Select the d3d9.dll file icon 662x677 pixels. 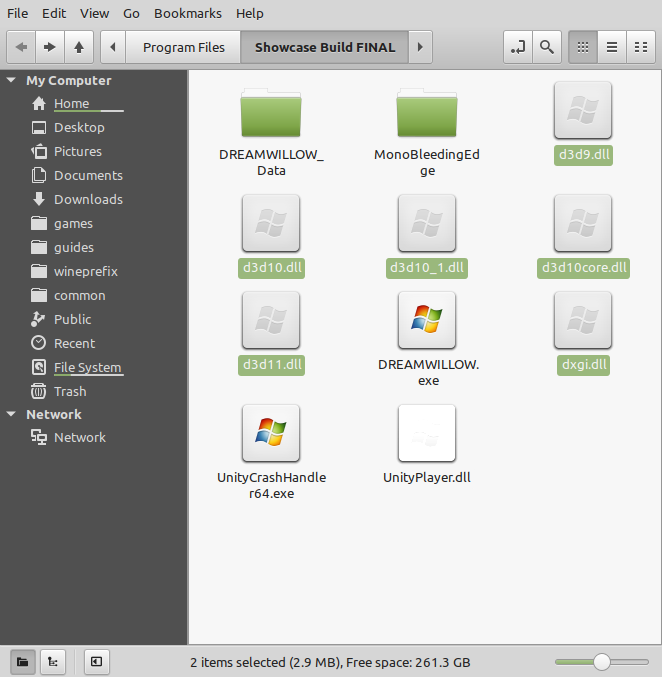point(583,111)
